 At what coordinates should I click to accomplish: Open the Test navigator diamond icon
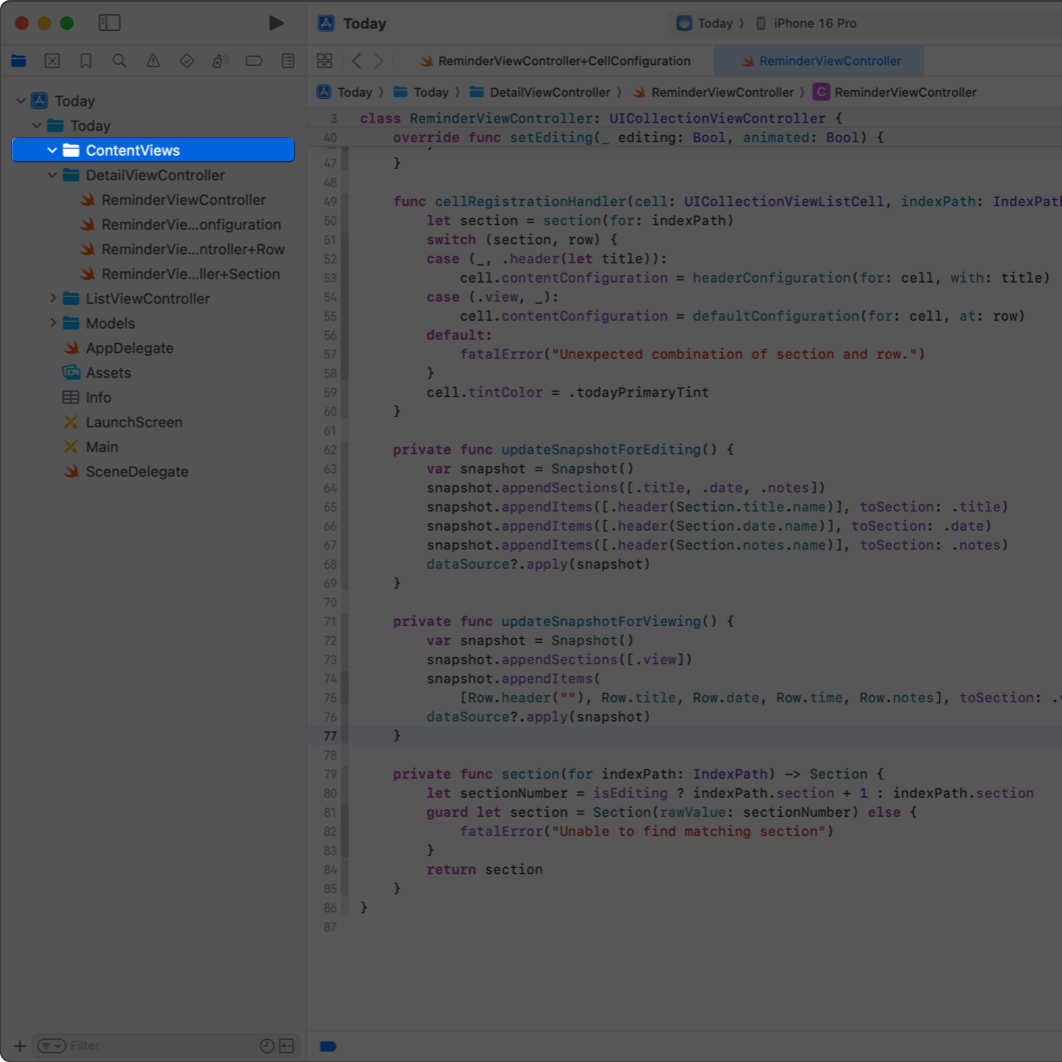[x=186, y=60]
